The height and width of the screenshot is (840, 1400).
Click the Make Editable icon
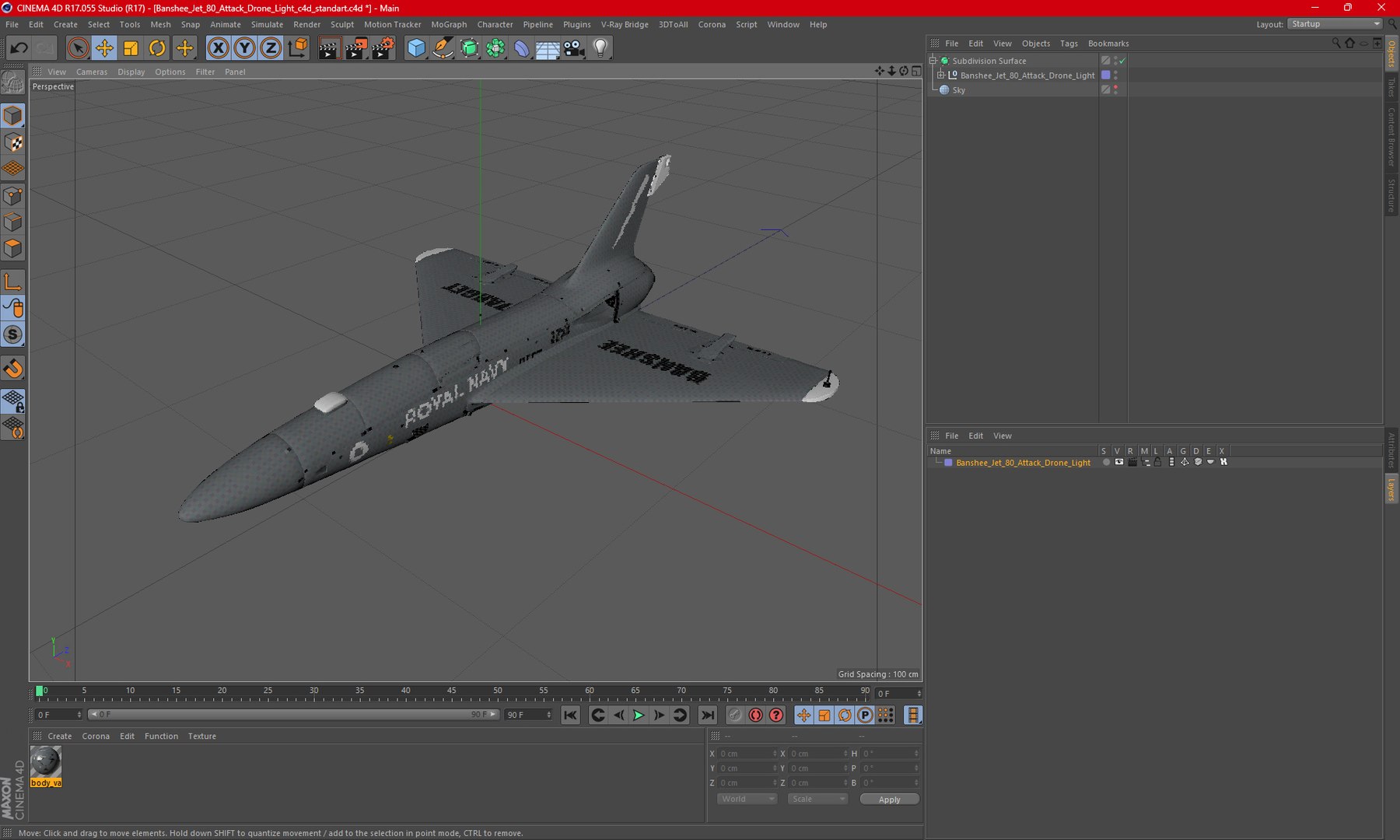[13, 82]
